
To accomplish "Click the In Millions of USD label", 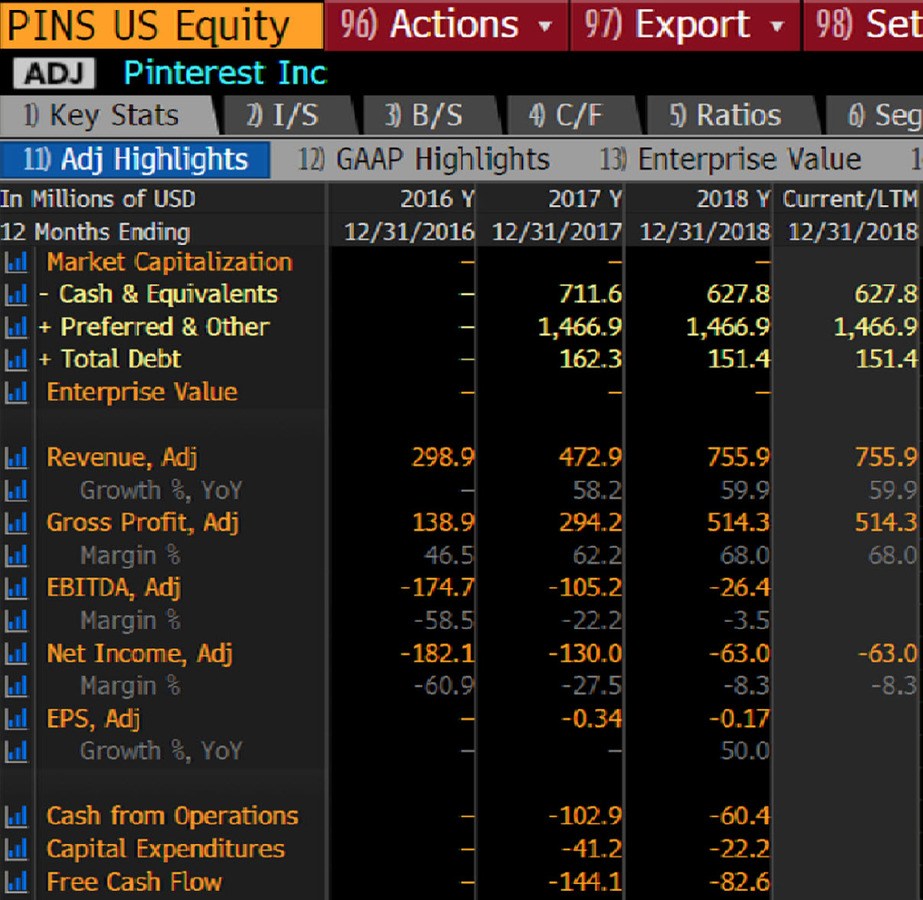I will pyautogui.click(x=98, y=199).
